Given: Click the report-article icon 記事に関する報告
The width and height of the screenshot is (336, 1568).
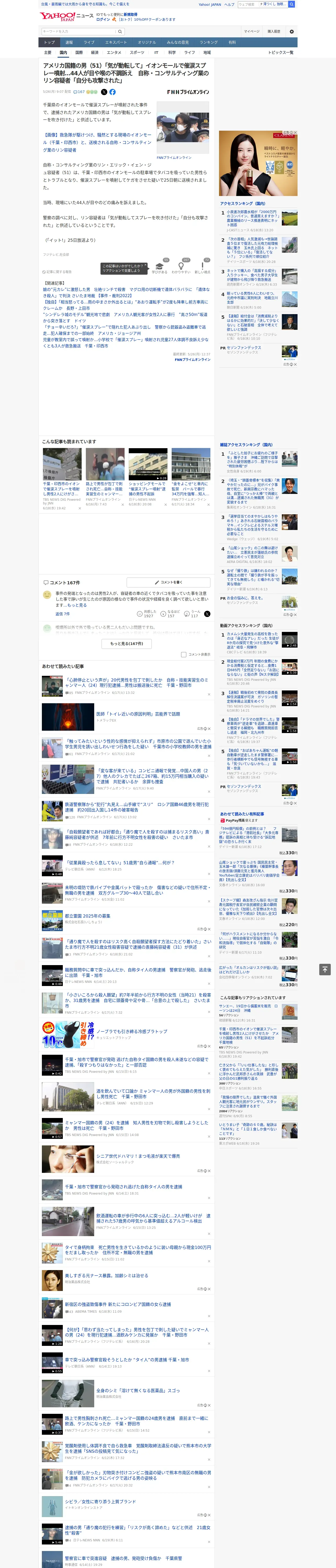Looking at the screenshot, I should point(57,272).
